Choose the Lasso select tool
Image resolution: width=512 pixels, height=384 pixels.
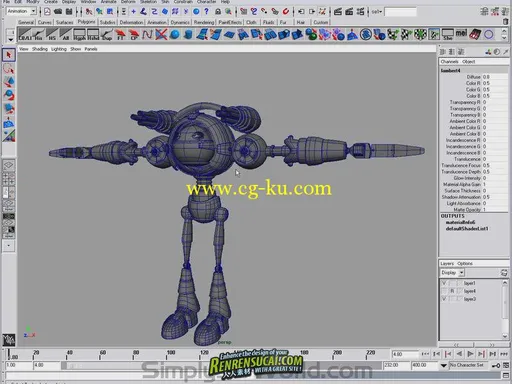9,69
